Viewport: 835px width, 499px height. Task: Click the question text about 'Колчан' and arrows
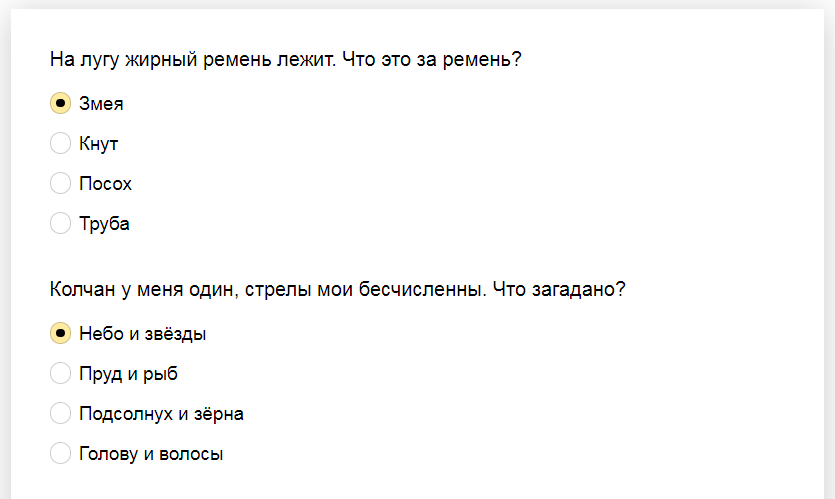338,290
